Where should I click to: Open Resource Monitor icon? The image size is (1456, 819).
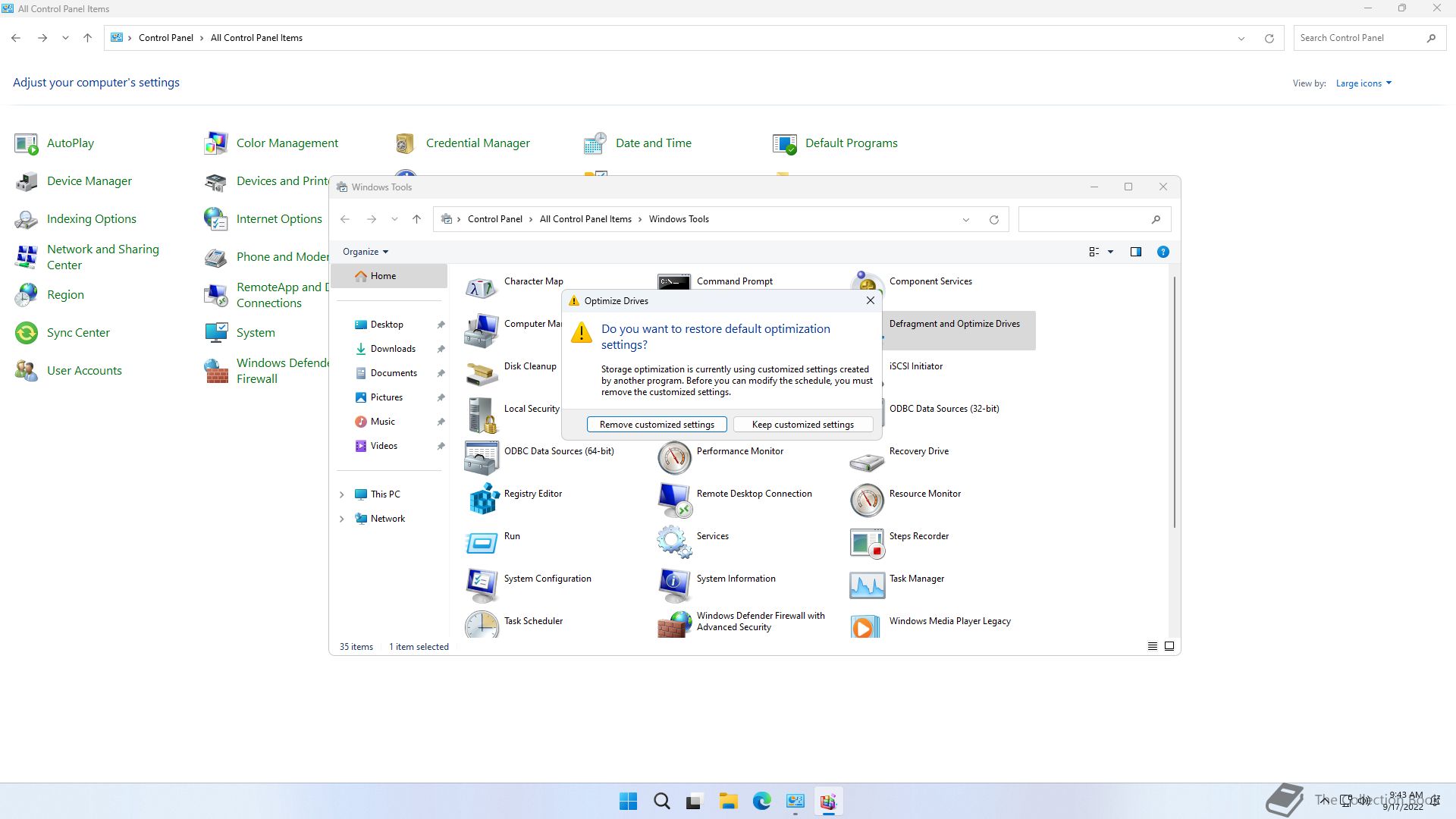867,500
